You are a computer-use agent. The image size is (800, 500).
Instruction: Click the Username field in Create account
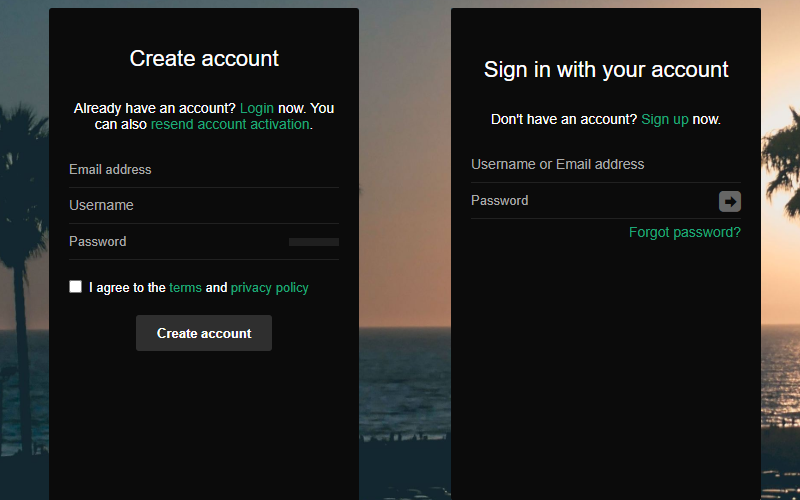point(203,206)
